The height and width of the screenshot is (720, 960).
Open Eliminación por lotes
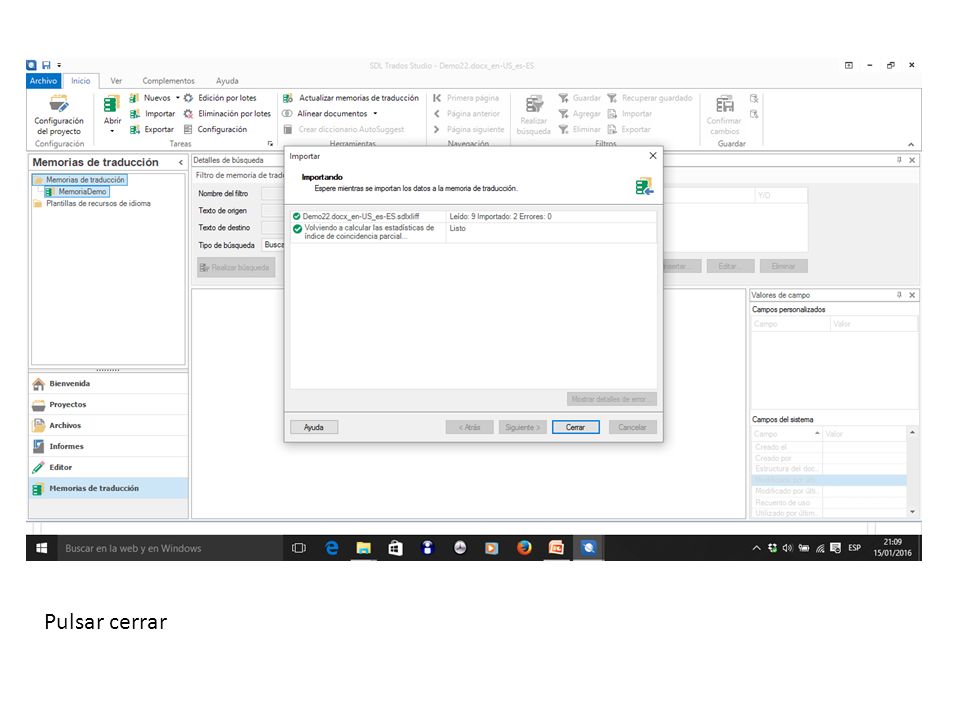tap(227, 114)
